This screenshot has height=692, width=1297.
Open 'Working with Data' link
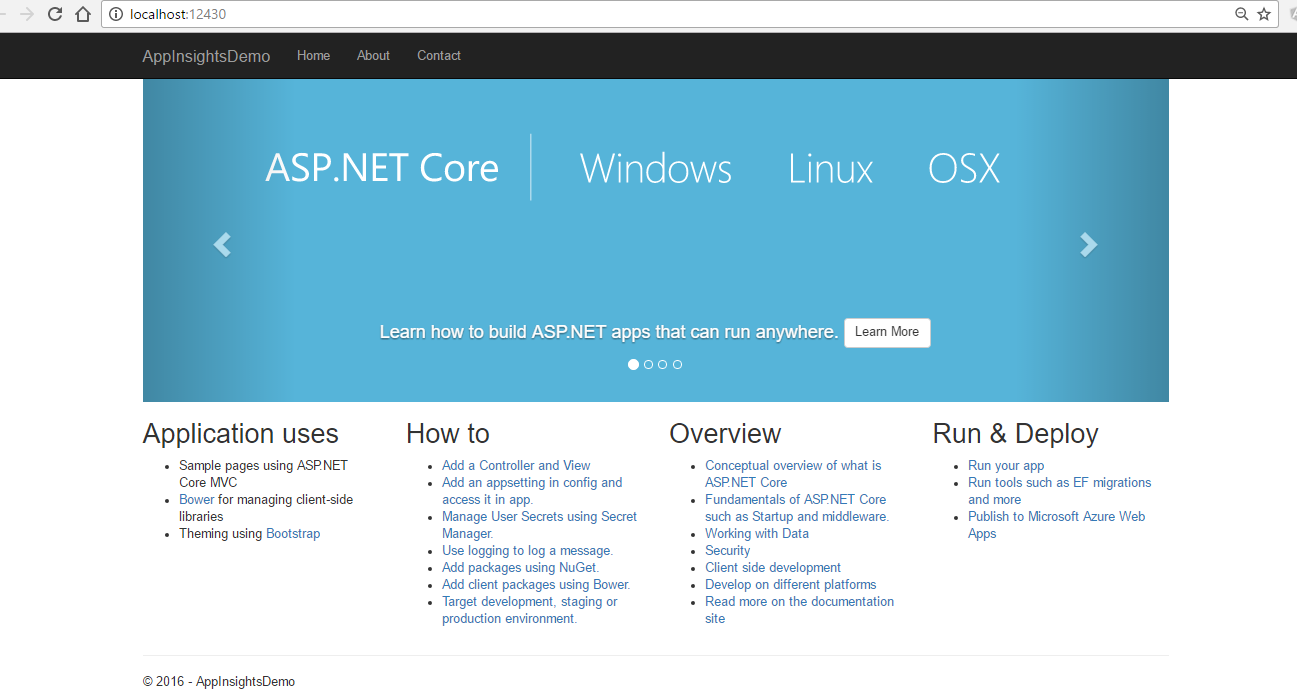pos(757,533)
